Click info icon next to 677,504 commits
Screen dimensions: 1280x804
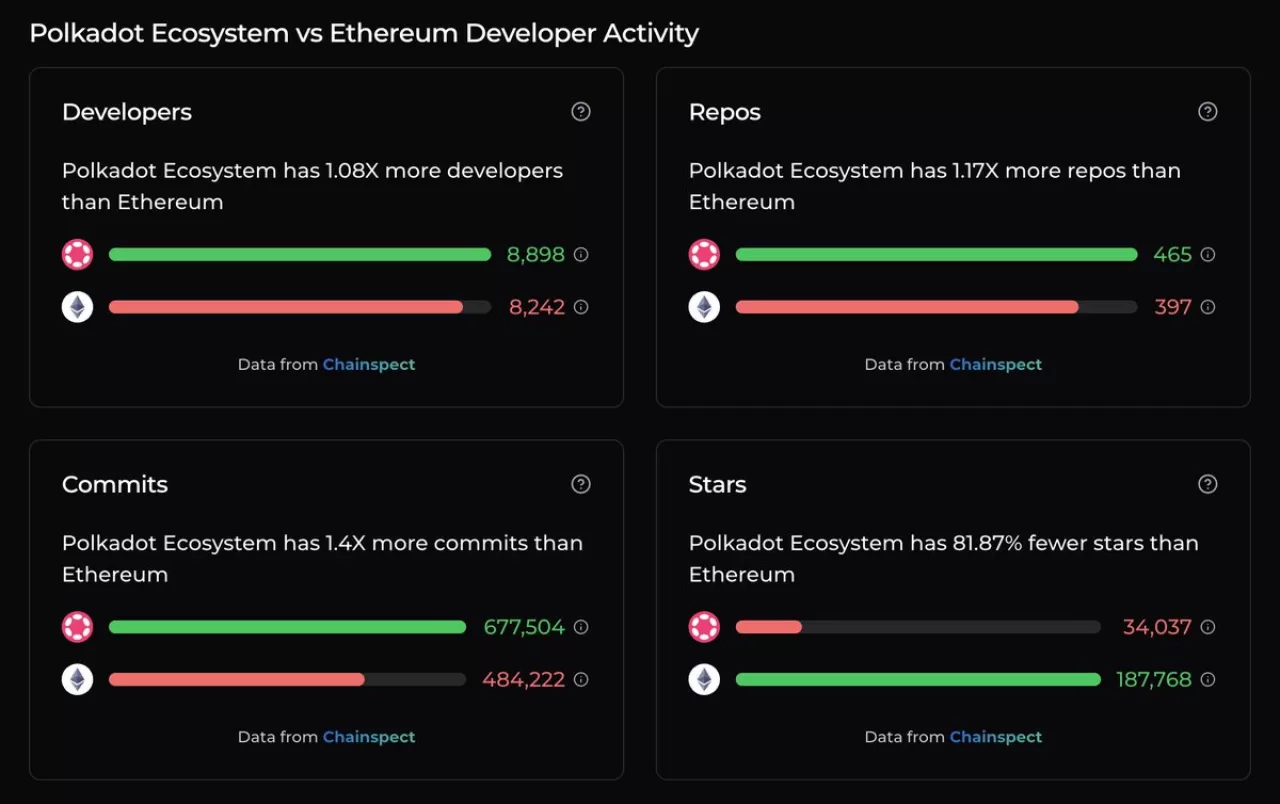581,627
